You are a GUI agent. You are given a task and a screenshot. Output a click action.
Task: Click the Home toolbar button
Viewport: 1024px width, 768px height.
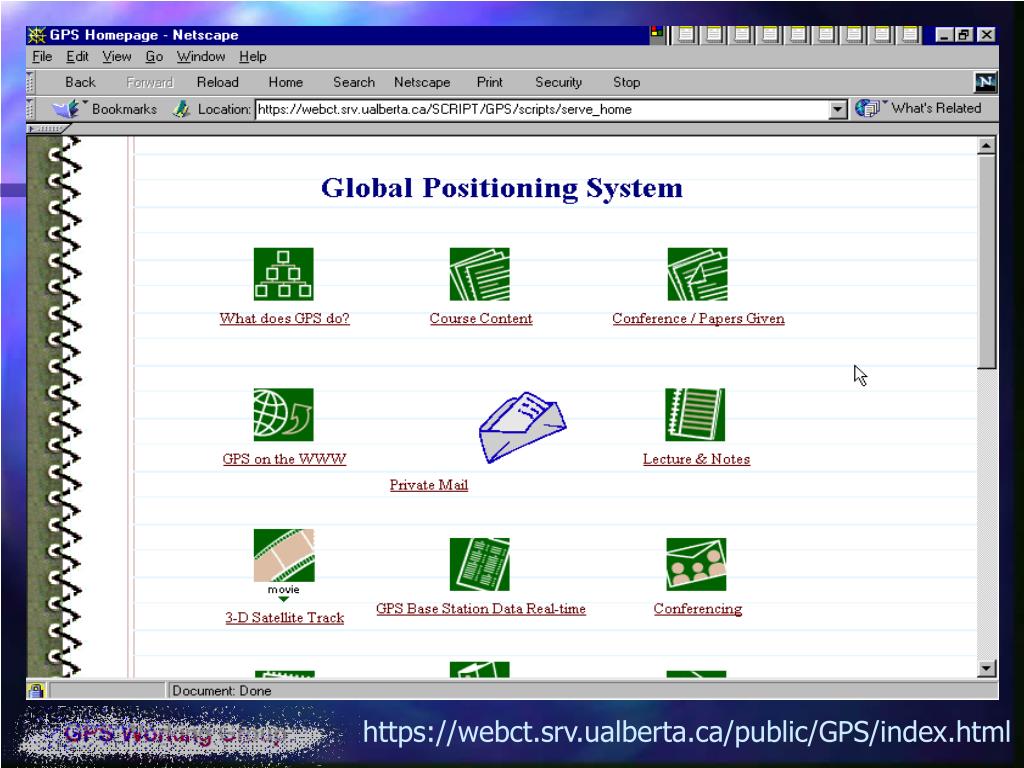285,82
